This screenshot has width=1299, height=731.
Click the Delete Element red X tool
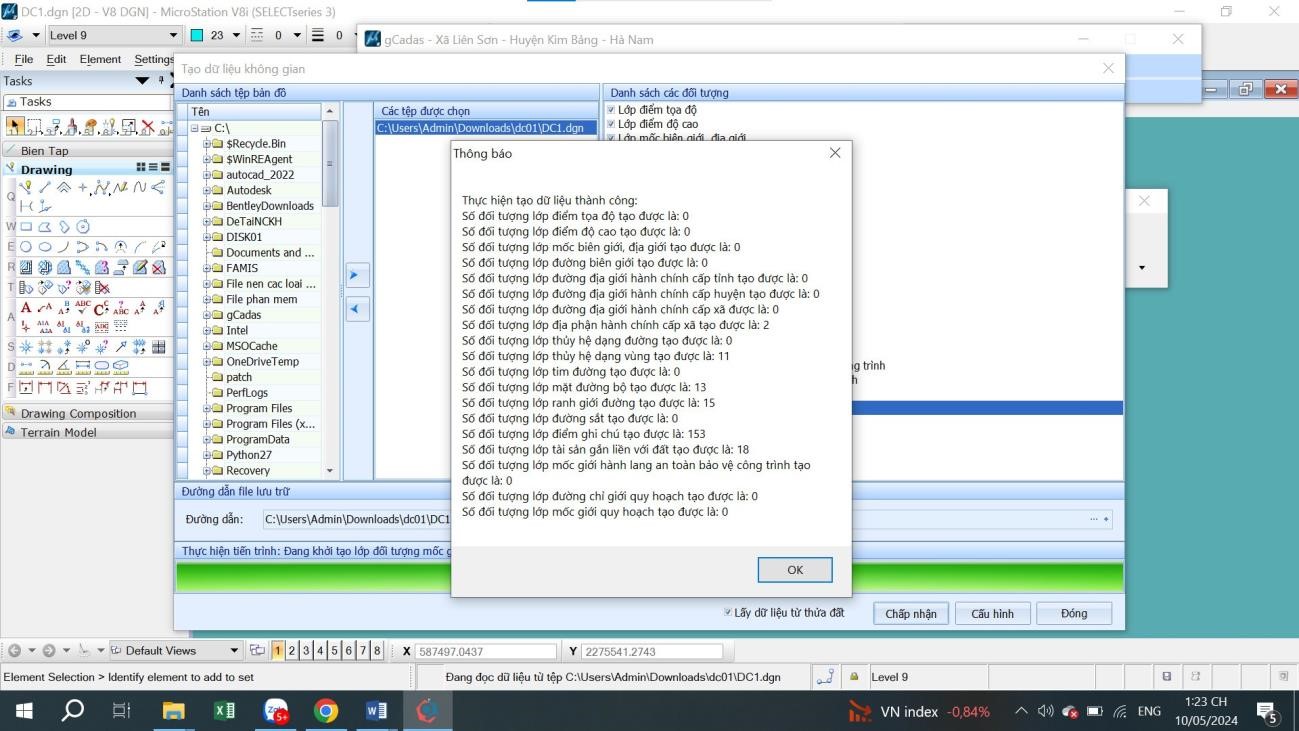point(148,127)
